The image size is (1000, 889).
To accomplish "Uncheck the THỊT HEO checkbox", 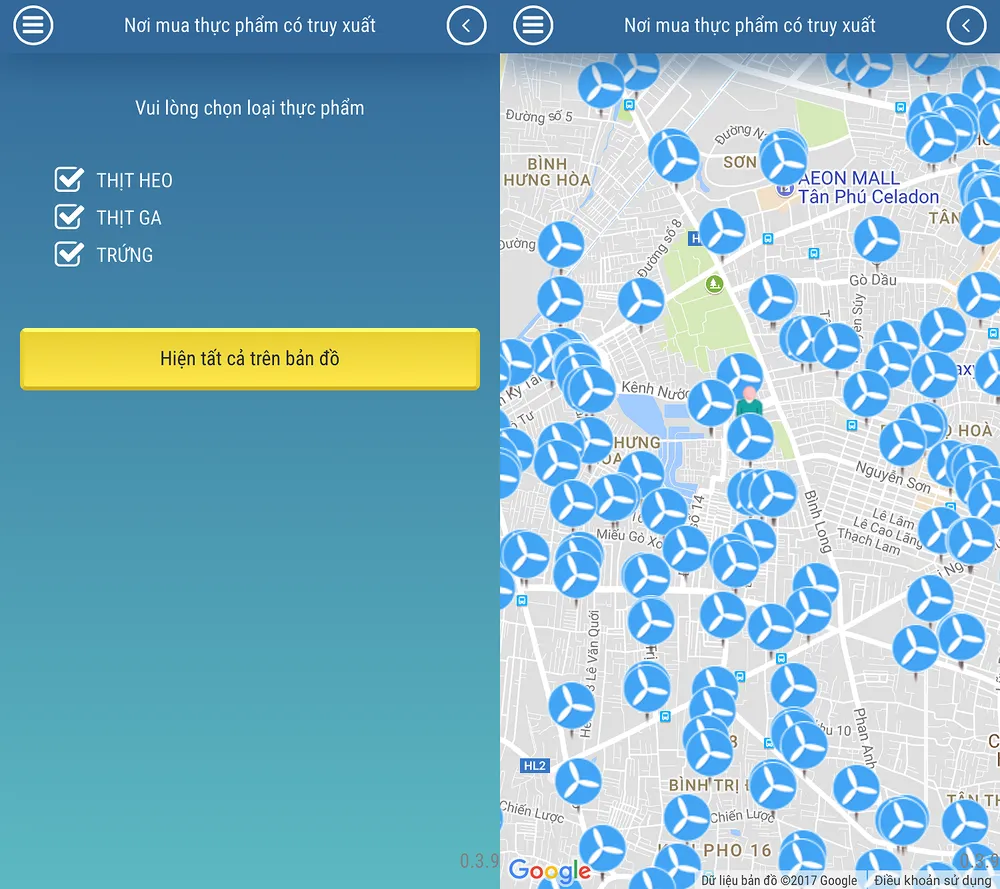I will [x=69, y=180].
